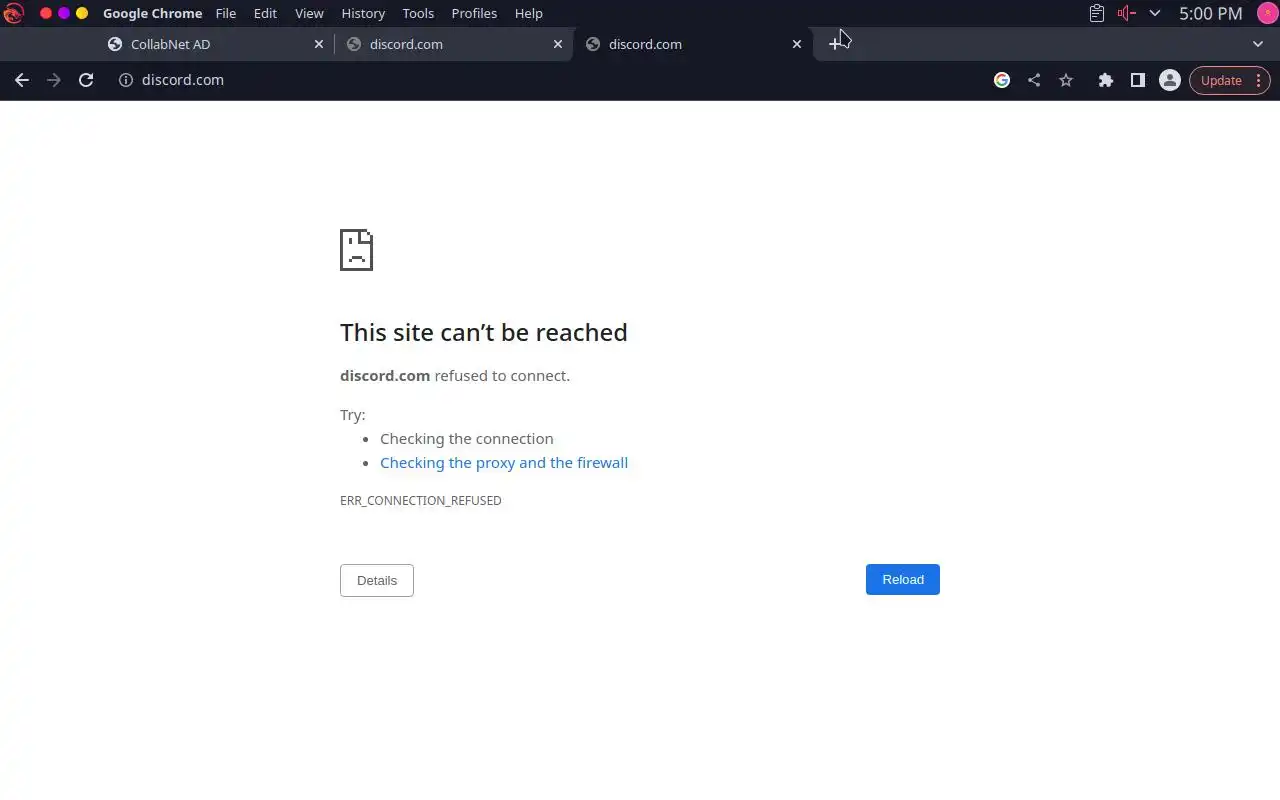The height and width of the screenshot is (800, 1280).
Task: Reload the page using toolbar icon
Action: click(86, 80)
